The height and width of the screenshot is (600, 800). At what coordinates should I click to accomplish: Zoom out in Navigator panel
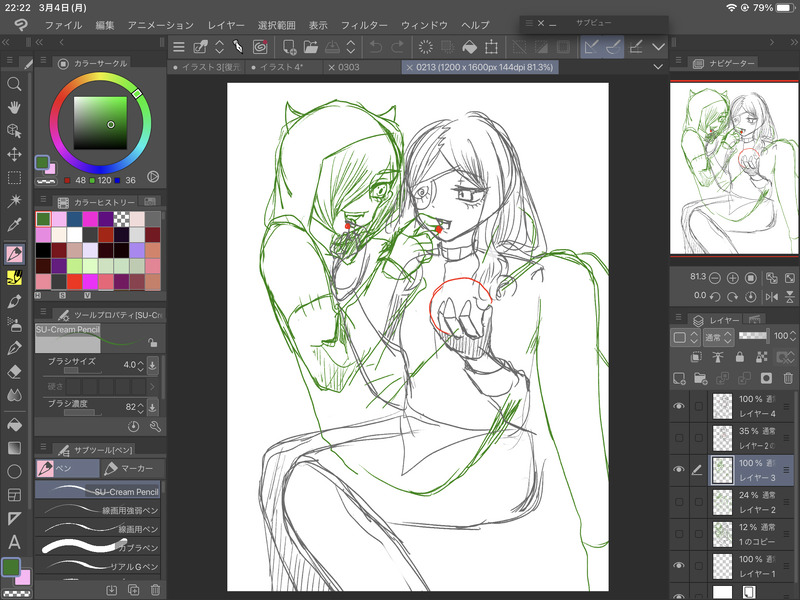coord(715,278)
